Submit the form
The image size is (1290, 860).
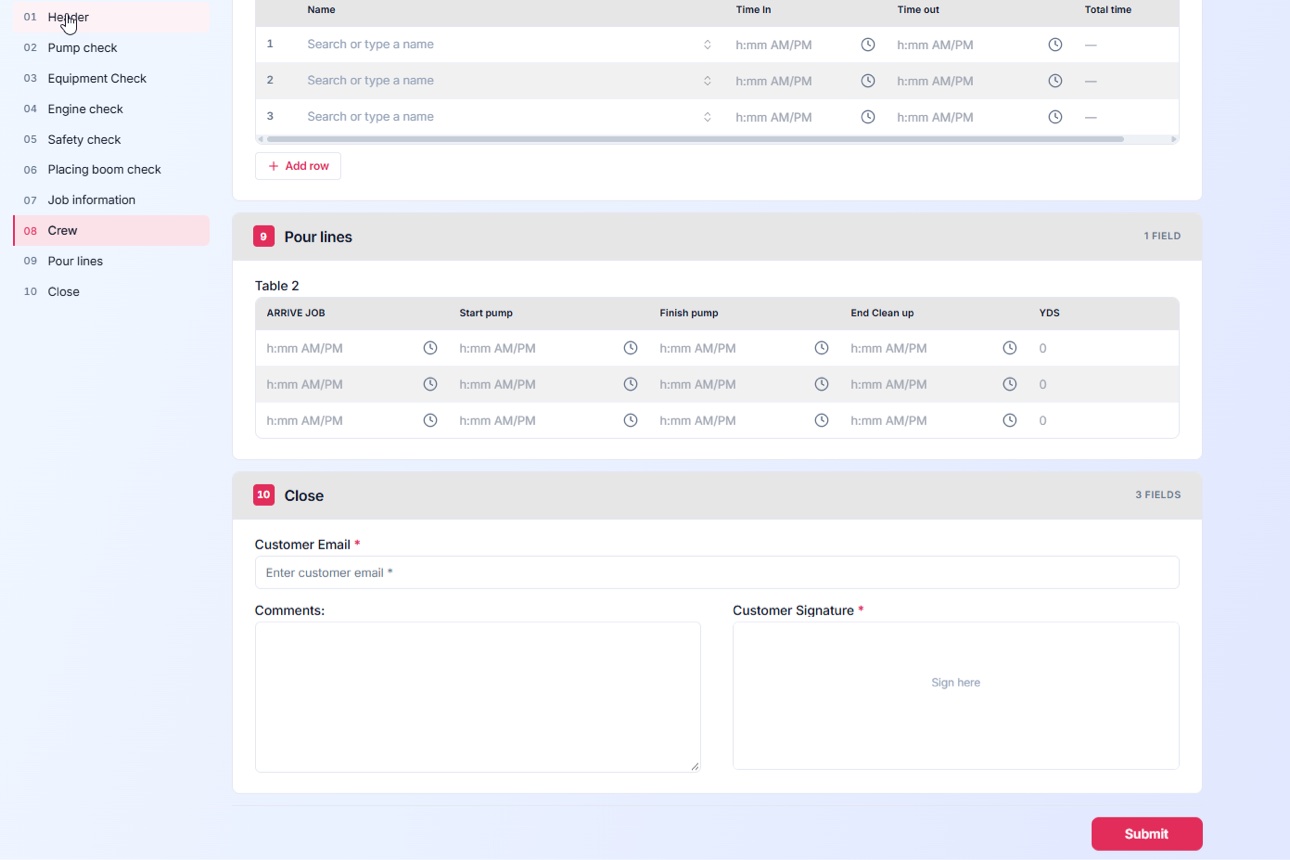coord(1146,834)
